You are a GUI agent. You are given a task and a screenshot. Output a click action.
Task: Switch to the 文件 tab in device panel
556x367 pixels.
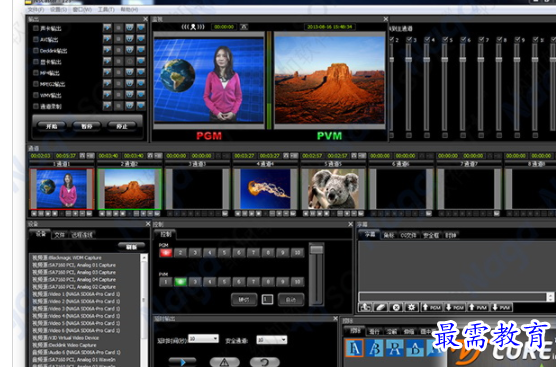[x=60, y=234]
